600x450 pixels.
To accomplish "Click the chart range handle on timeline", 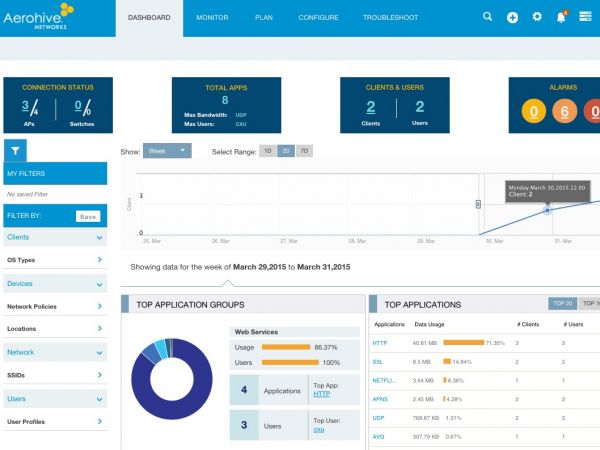I will pos(478,204).
